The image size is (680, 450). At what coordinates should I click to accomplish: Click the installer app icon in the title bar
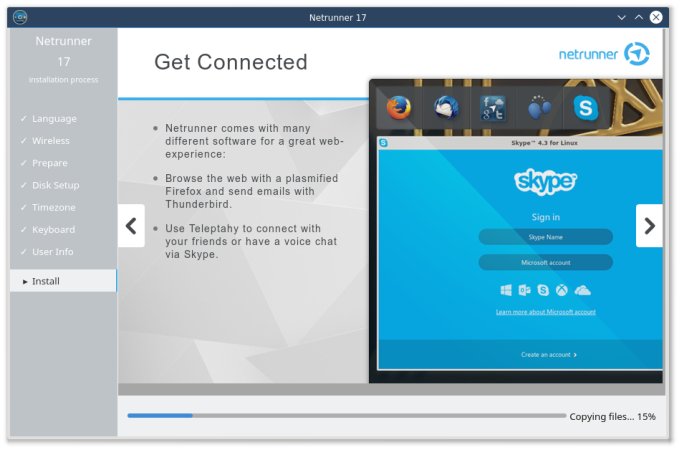point(20,17)
